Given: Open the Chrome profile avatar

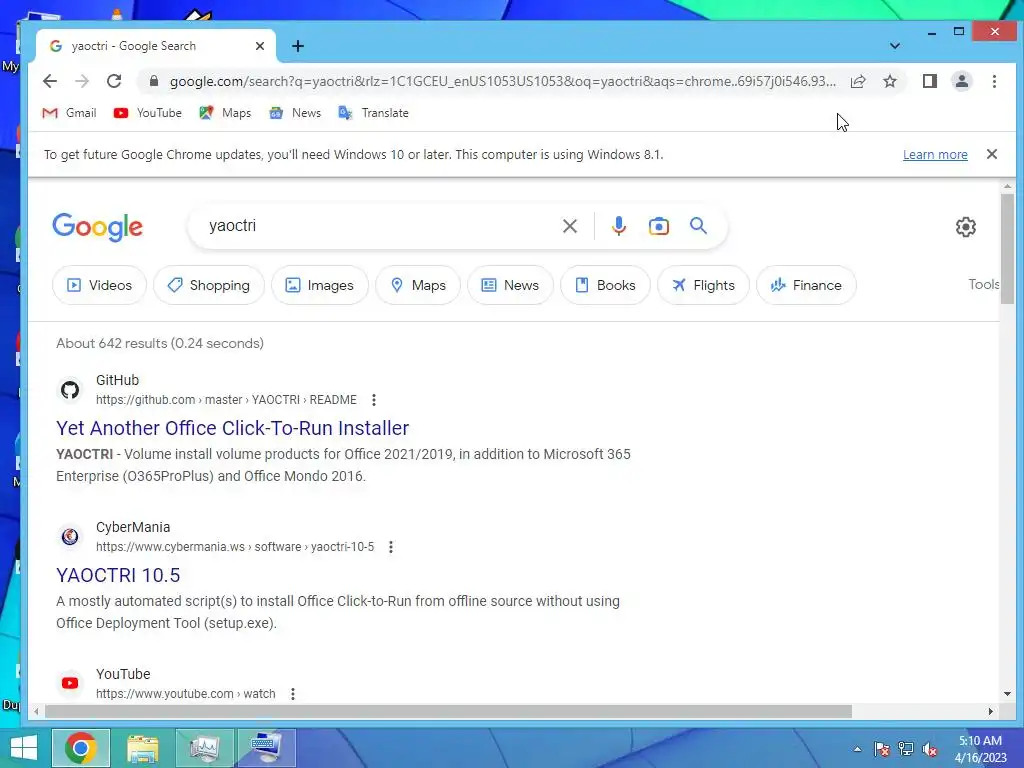Looking at the screenshot, I should [962, 81].
